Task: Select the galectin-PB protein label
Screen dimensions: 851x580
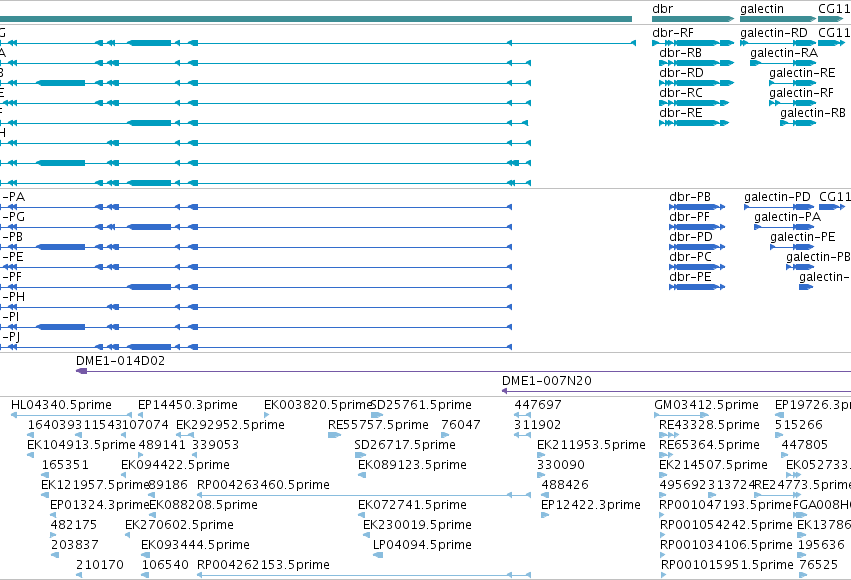Action: click(x=818, y=258)
